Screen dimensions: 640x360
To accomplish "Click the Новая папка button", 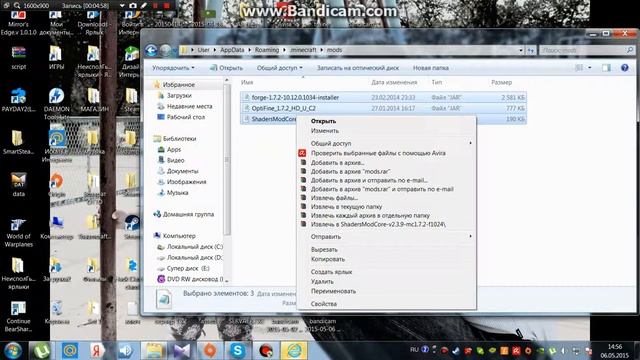I will click(x=431, y=68).
